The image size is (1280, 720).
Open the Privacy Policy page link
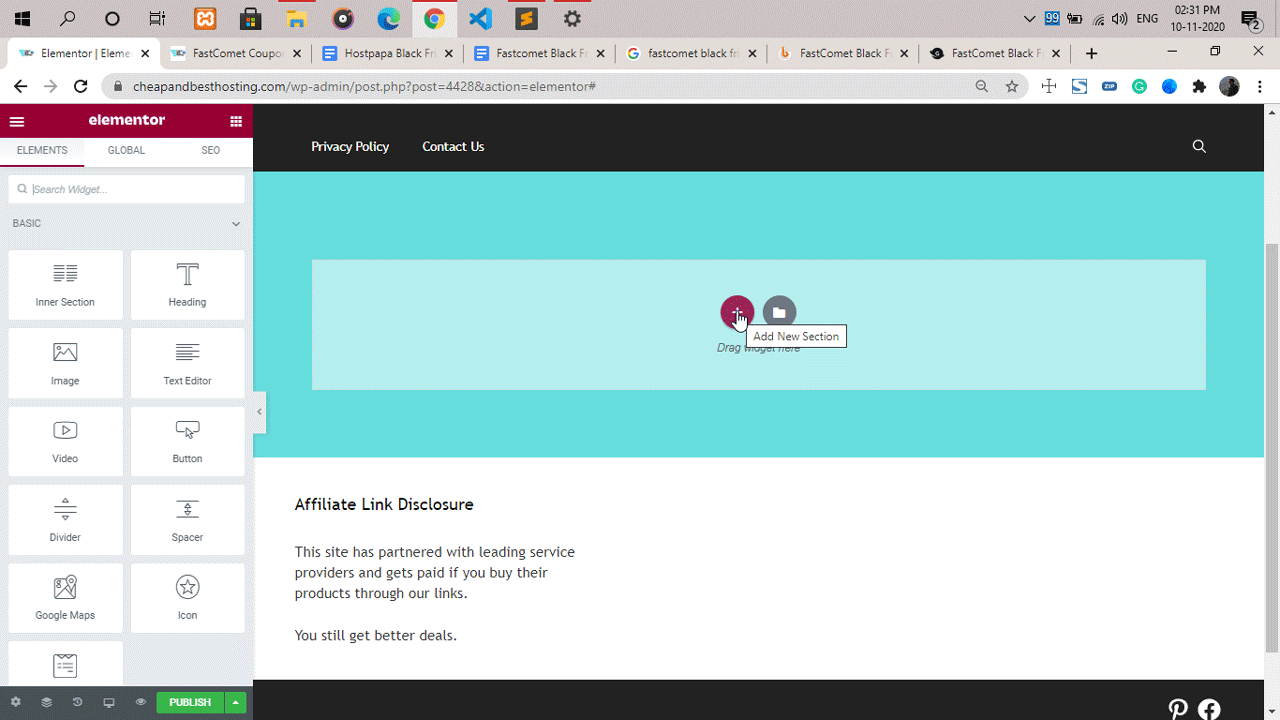[350, 146]
